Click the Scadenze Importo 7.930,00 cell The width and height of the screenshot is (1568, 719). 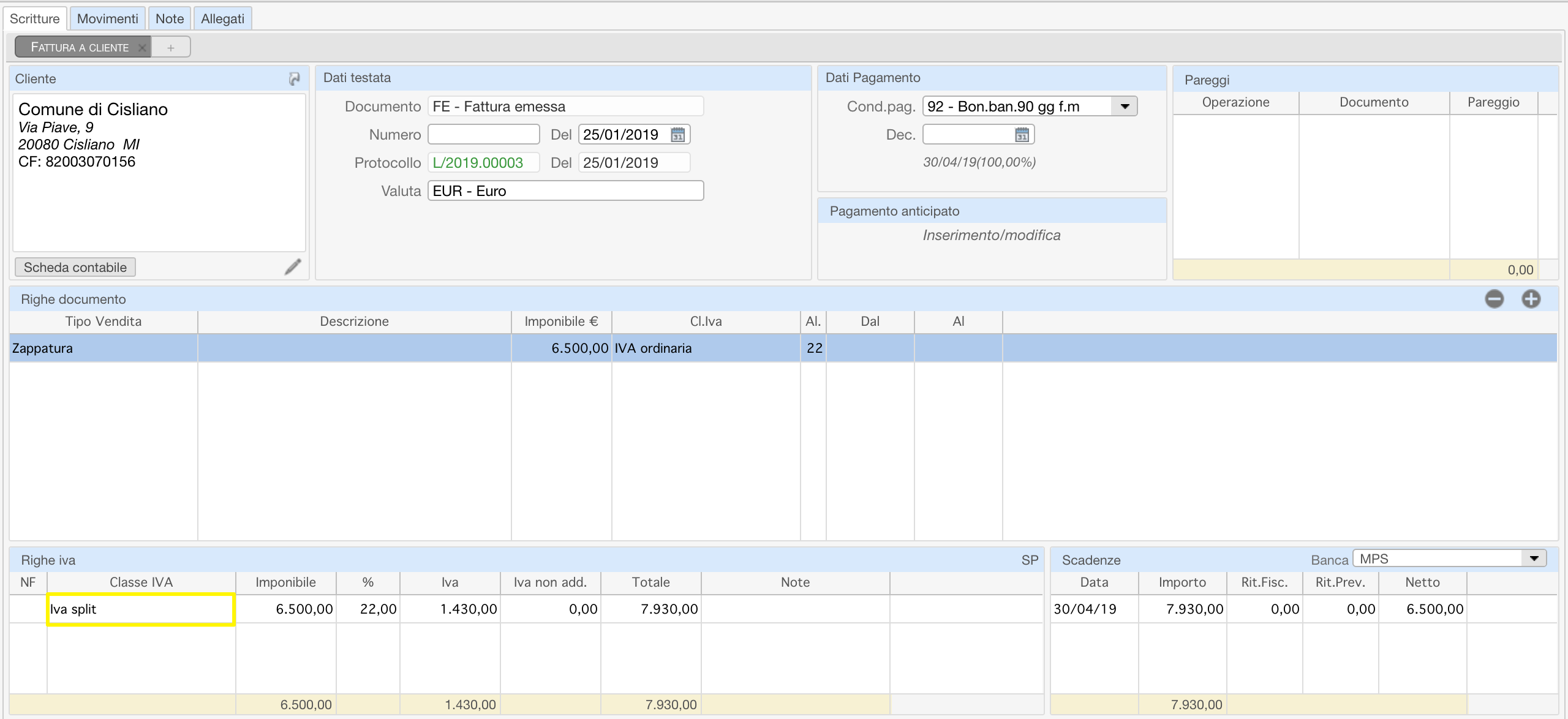pos(1183,609)
